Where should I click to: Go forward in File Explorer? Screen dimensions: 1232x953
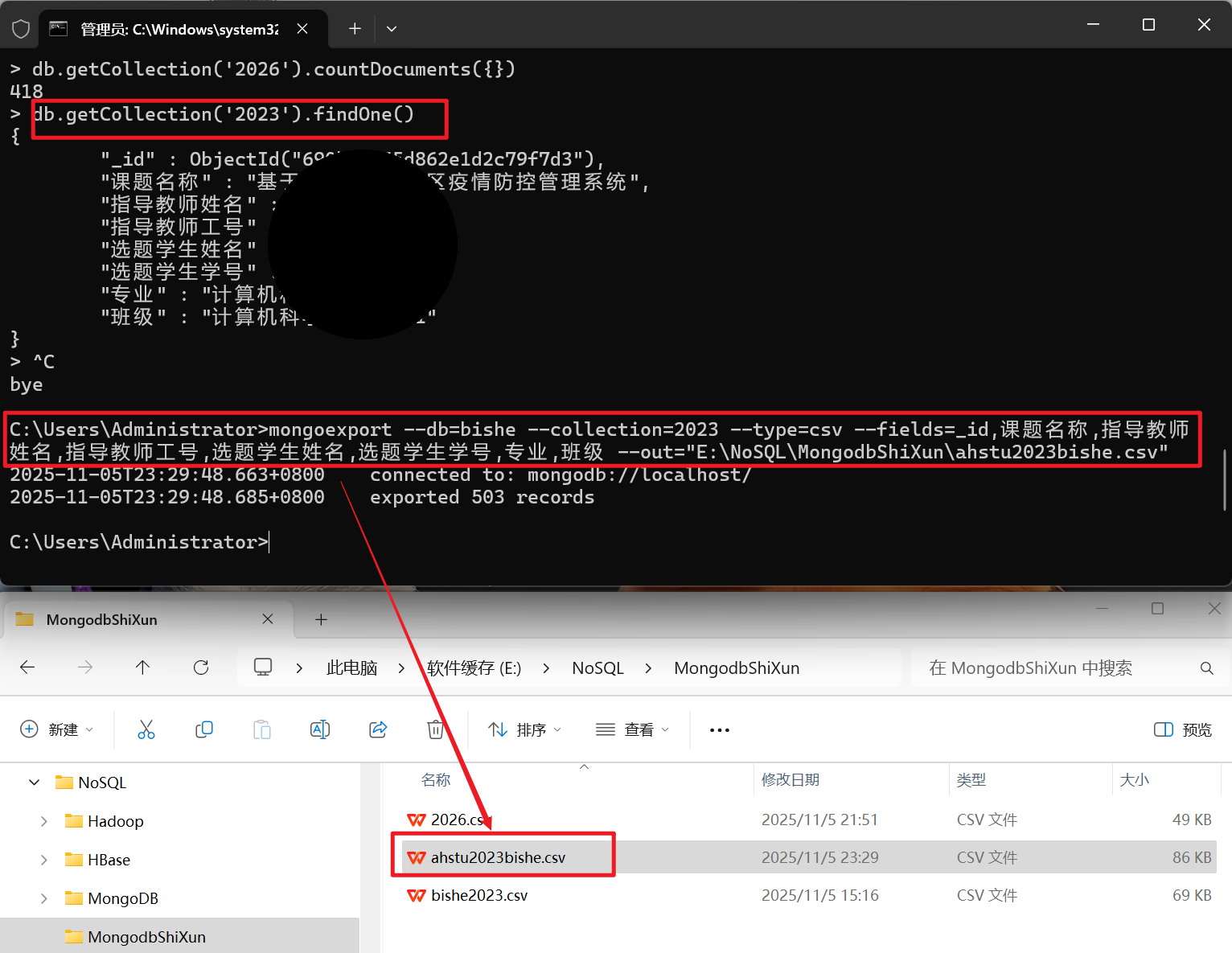tap(85, 668)
